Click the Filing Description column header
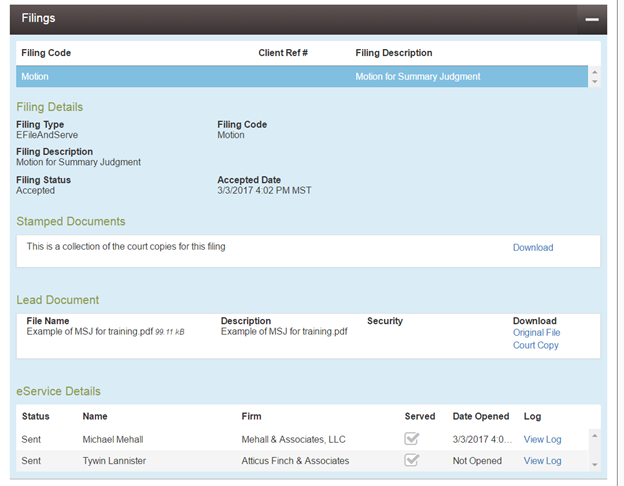 point(393,53)
